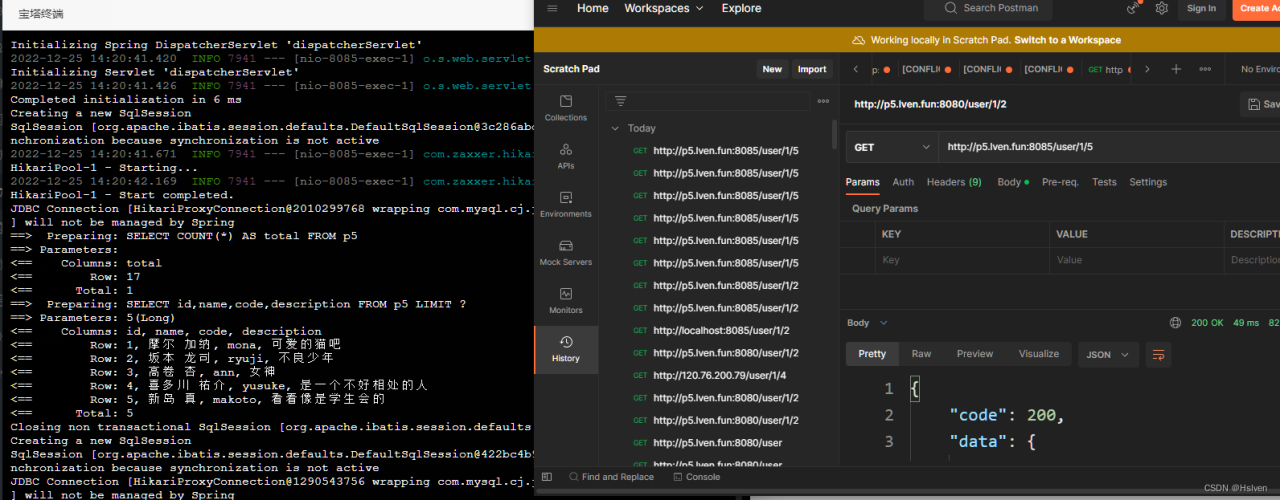The height and width of the screenshot is (500, 1280).
Task: Expand the Workspaces menu
Action: click(x=663, y=8)
